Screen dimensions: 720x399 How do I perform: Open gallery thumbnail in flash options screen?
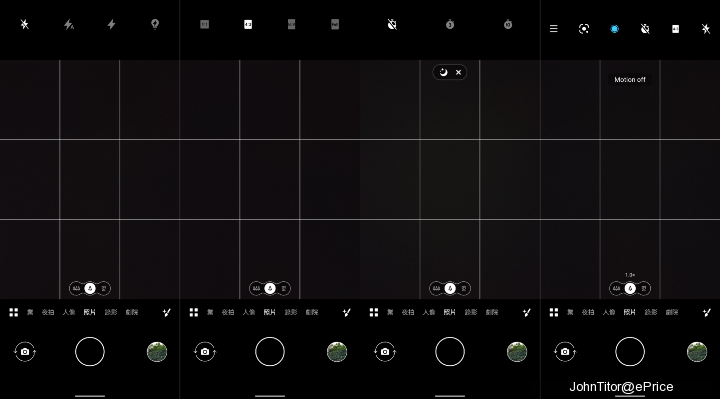click(x=157, y=352)
